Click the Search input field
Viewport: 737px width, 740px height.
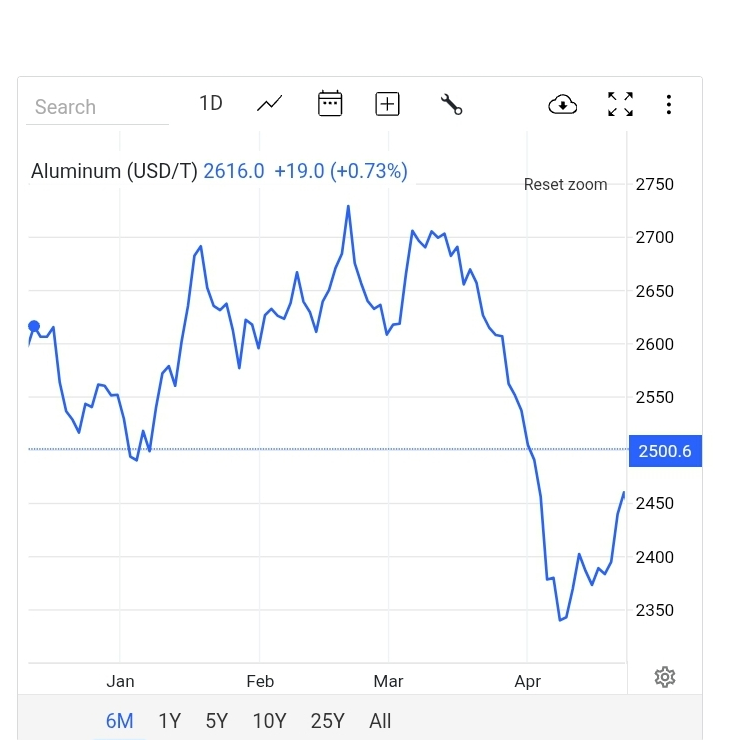click(97, 107)
